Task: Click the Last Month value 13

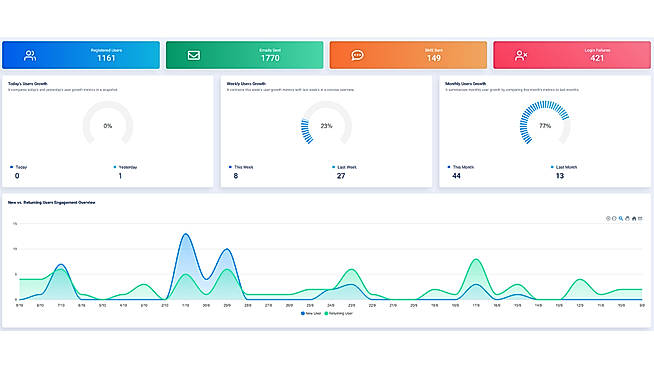Action: (x=560, y=176)
